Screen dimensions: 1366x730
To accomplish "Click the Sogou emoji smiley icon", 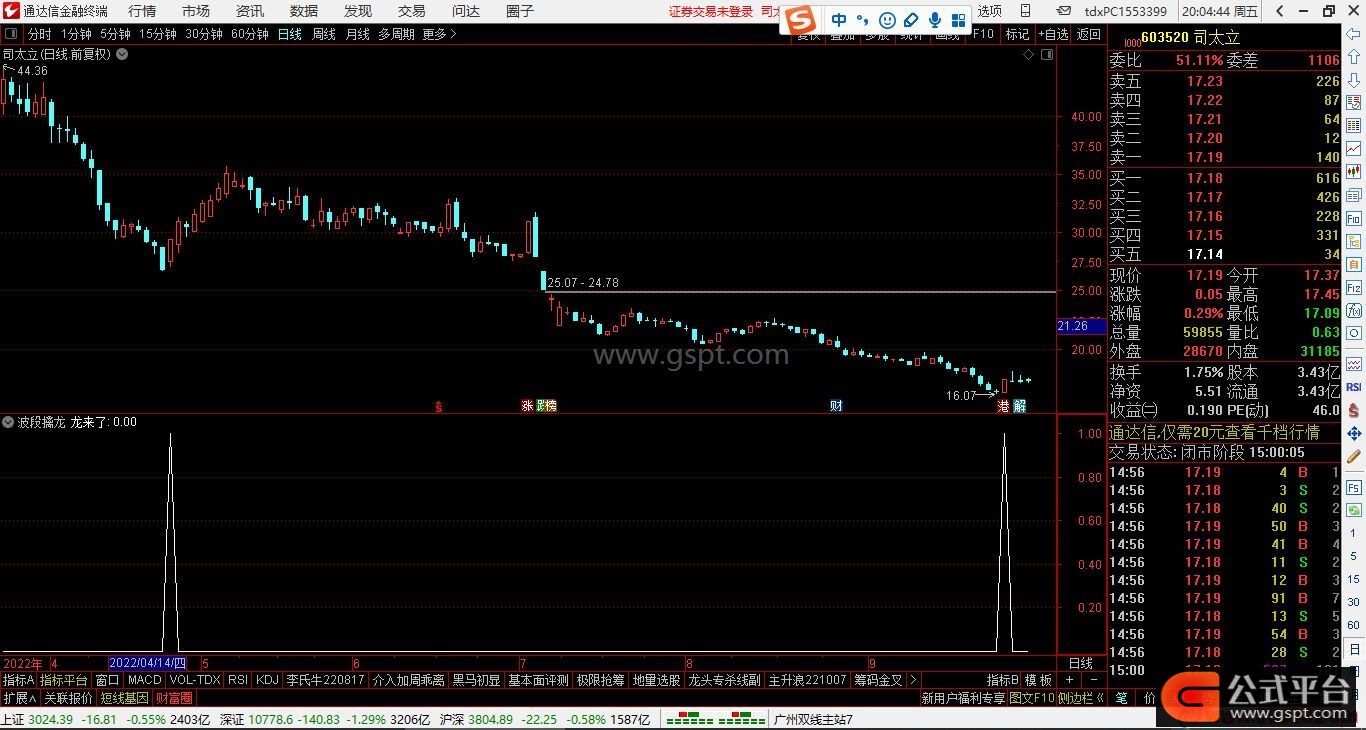I will click(887, 20).
